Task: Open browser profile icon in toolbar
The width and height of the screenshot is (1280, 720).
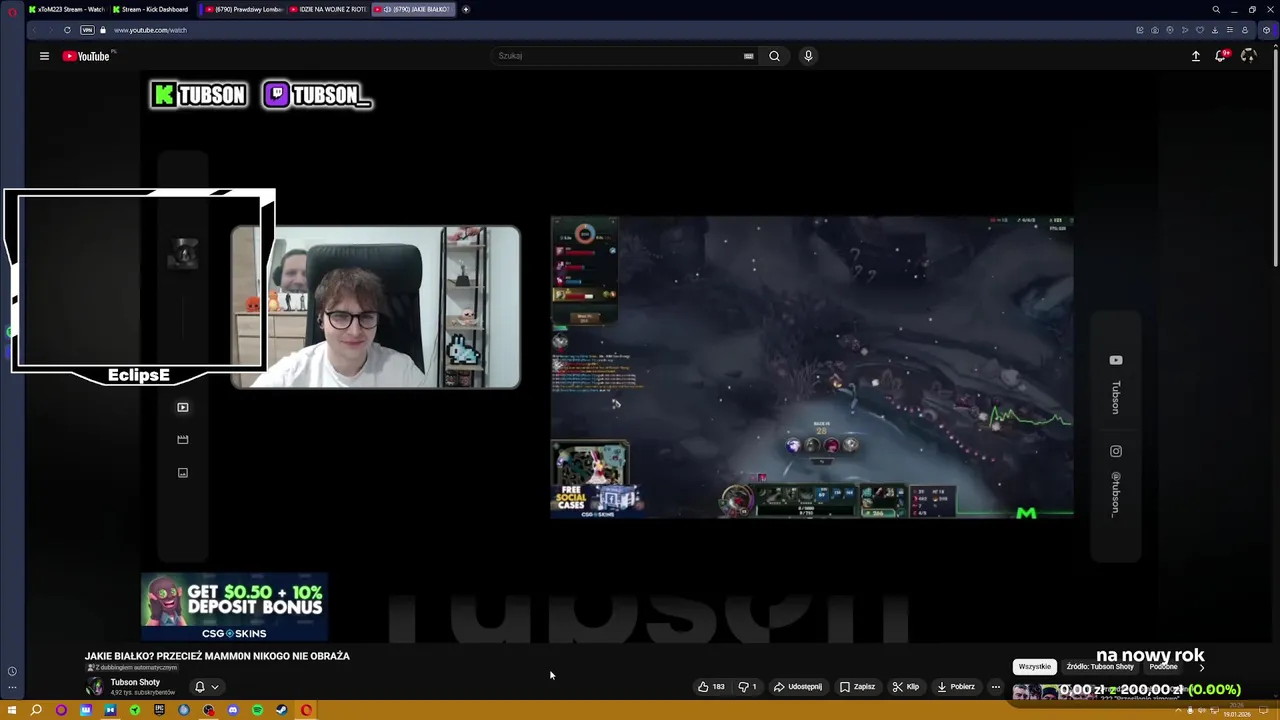Action: click(x=1245, y=30)
